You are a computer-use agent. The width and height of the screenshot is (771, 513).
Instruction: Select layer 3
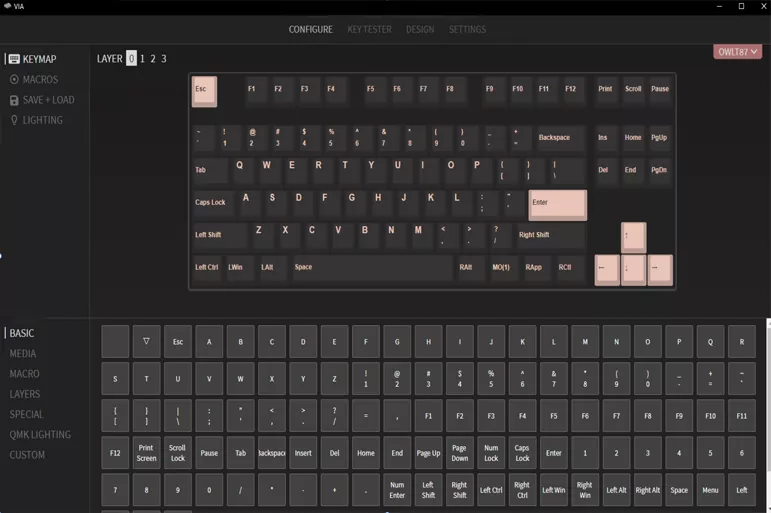(164, 59)
